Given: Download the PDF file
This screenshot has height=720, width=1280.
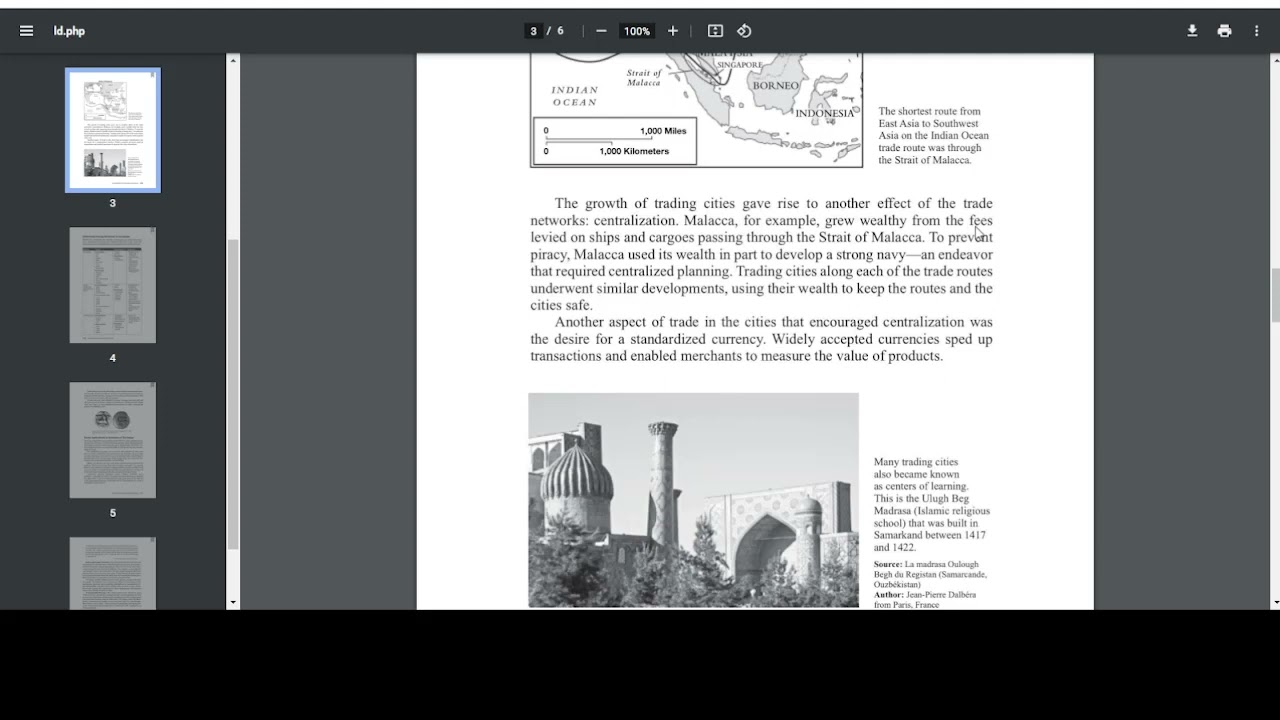Looking at the screenshot, I should point(1192,31).
